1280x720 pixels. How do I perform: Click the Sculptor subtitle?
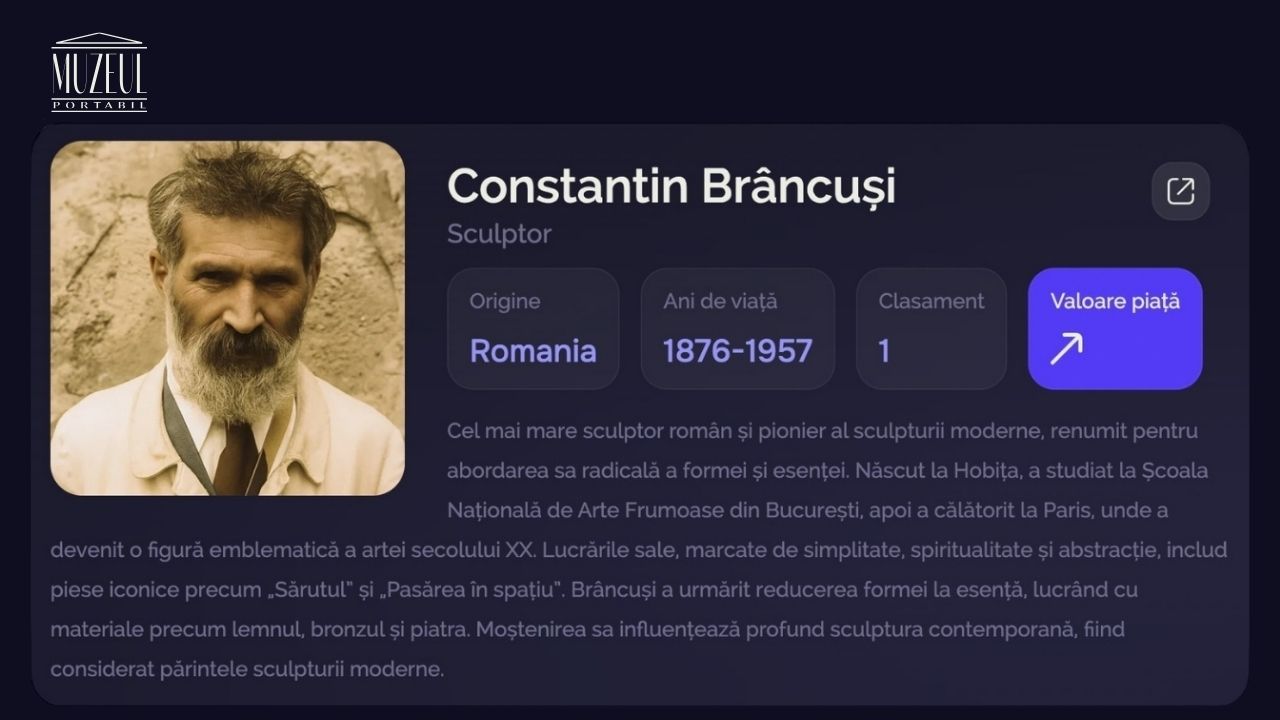(499, 234)
